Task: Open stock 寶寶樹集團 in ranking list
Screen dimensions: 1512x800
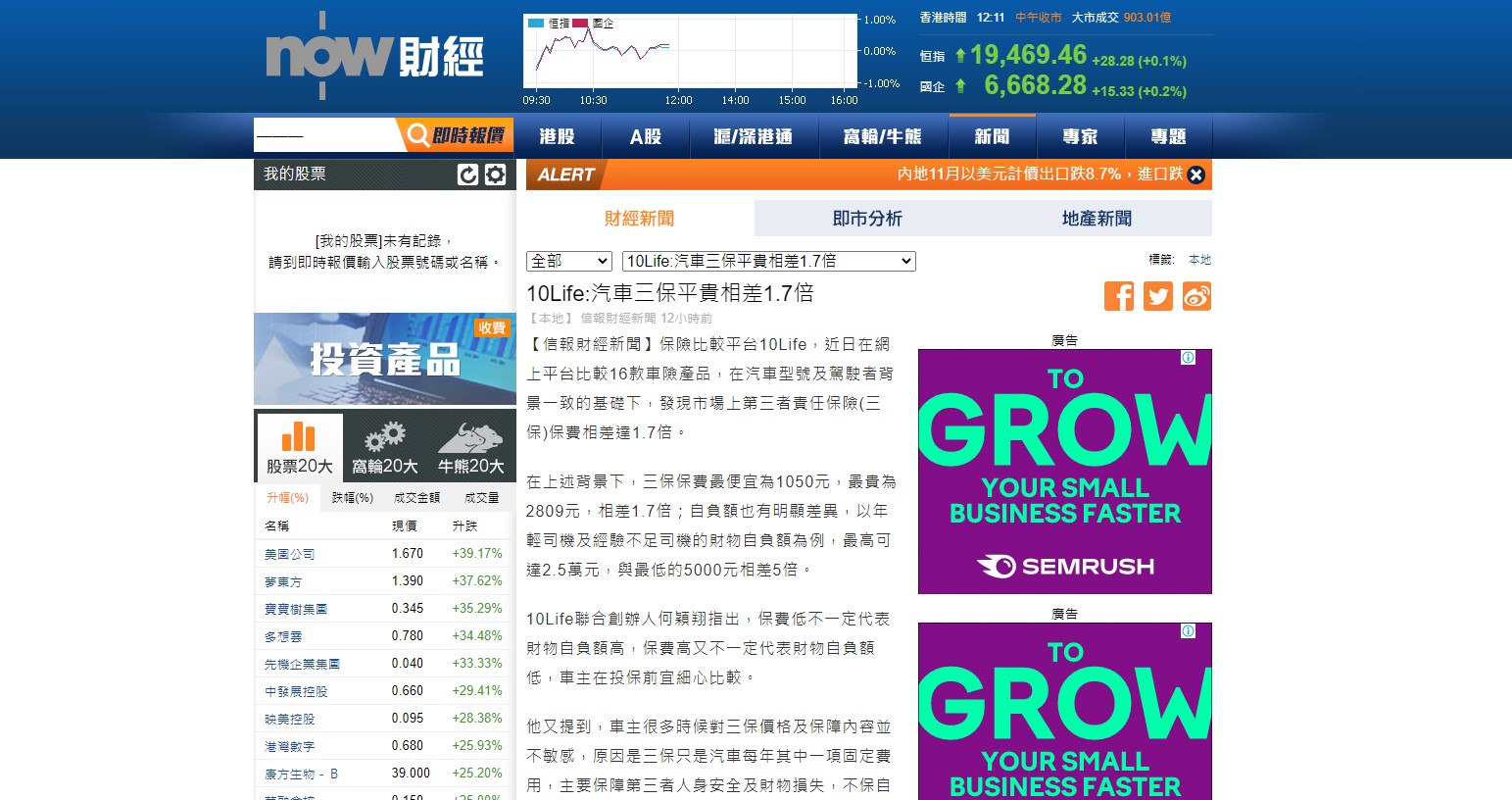Action: tap(296, 609)
